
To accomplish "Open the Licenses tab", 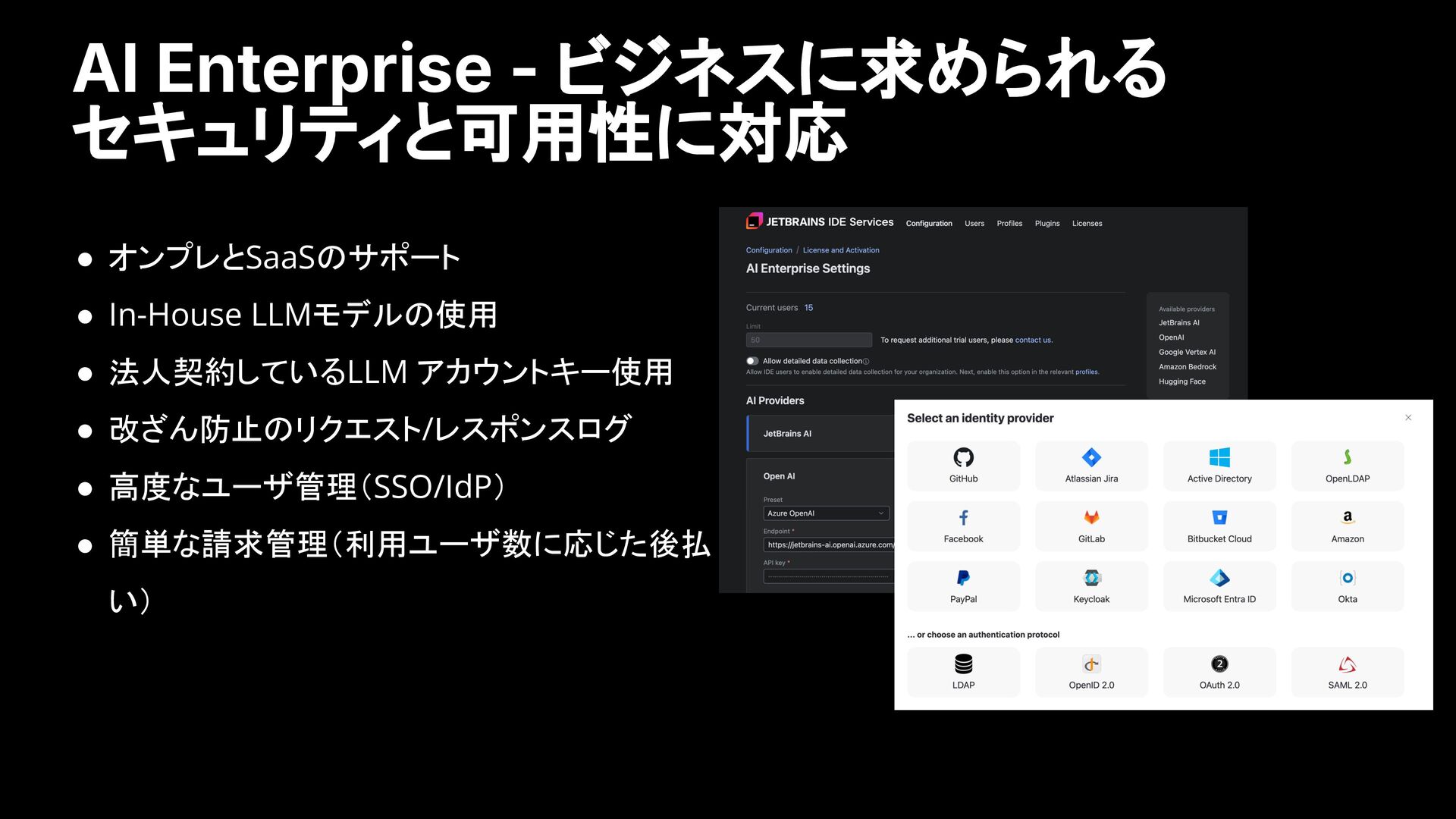I will click(x=1087, y=224).
